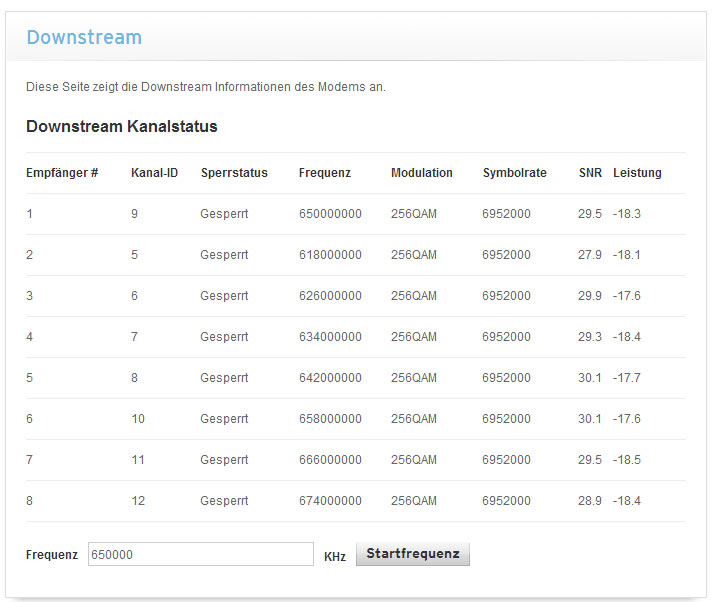Click Gesperrt status in receiver 7 row
The height and width of the screenshot is (602, 715).
[x=224, y=460]
